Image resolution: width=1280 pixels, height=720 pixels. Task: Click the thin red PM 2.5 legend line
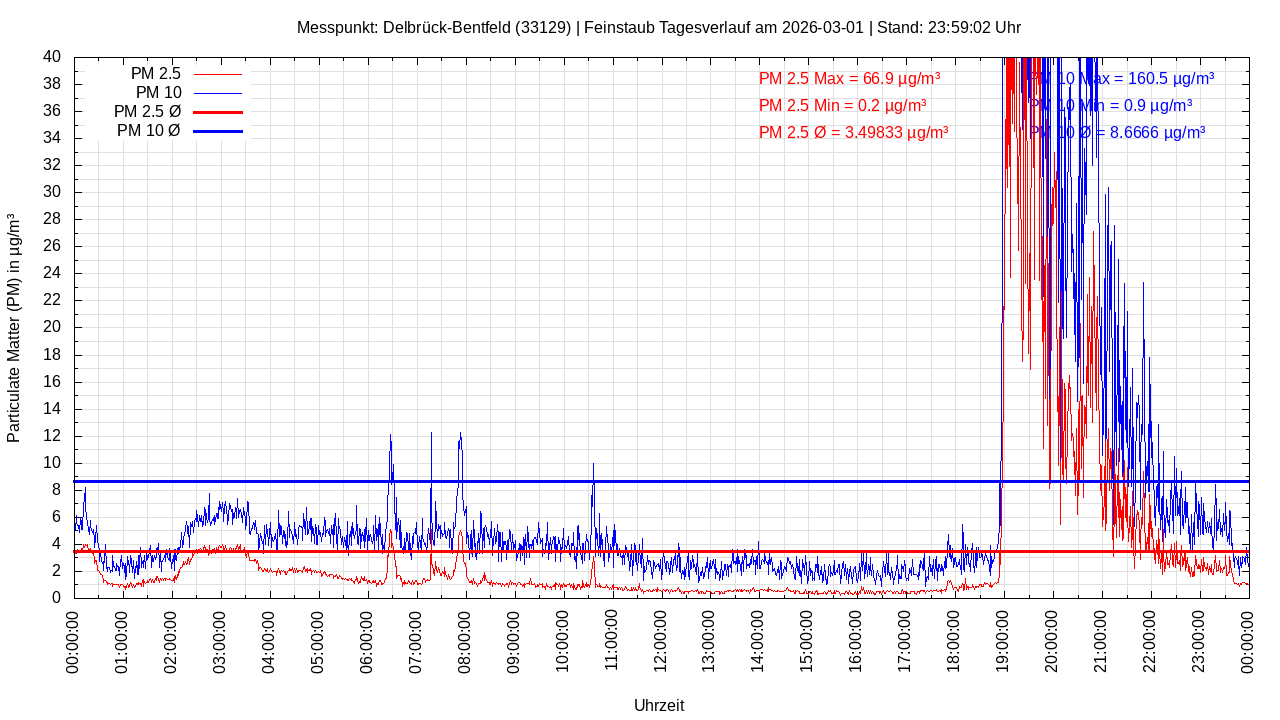tap(217, 74)
